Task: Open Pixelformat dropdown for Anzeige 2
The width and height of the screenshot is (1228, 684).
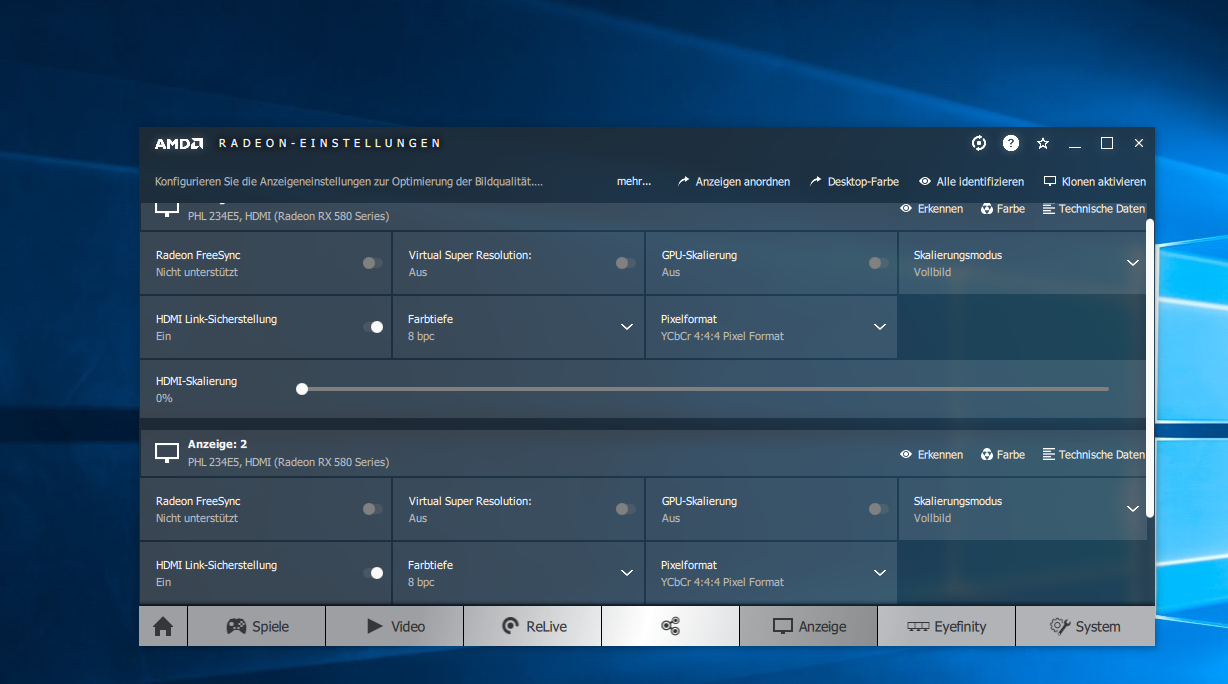Action: (880, 573)
